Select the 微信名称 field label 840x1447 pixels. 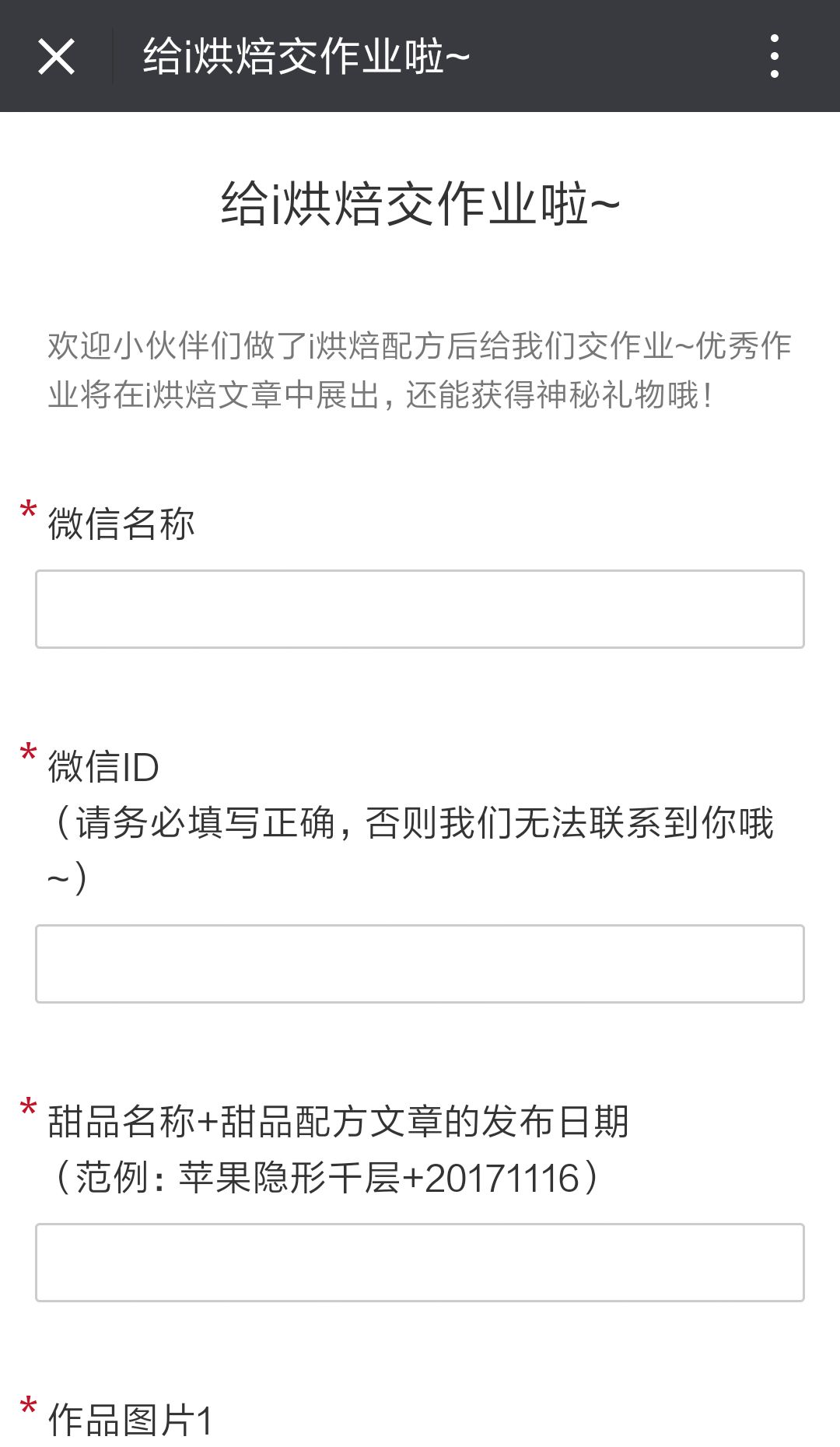(x=121, y=524)
